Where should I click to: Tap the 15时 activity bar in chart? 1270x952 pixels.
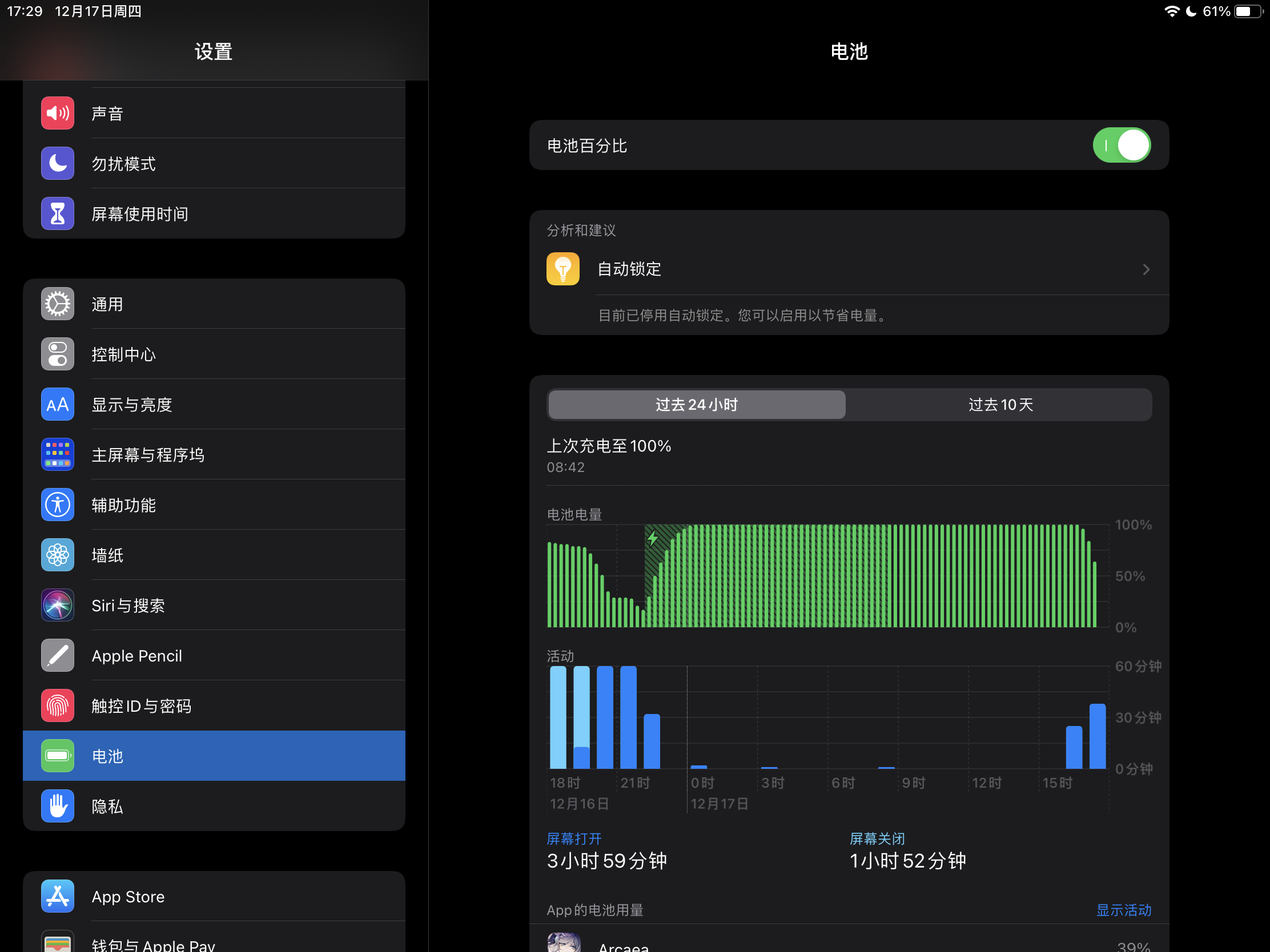click(1074, 747)
